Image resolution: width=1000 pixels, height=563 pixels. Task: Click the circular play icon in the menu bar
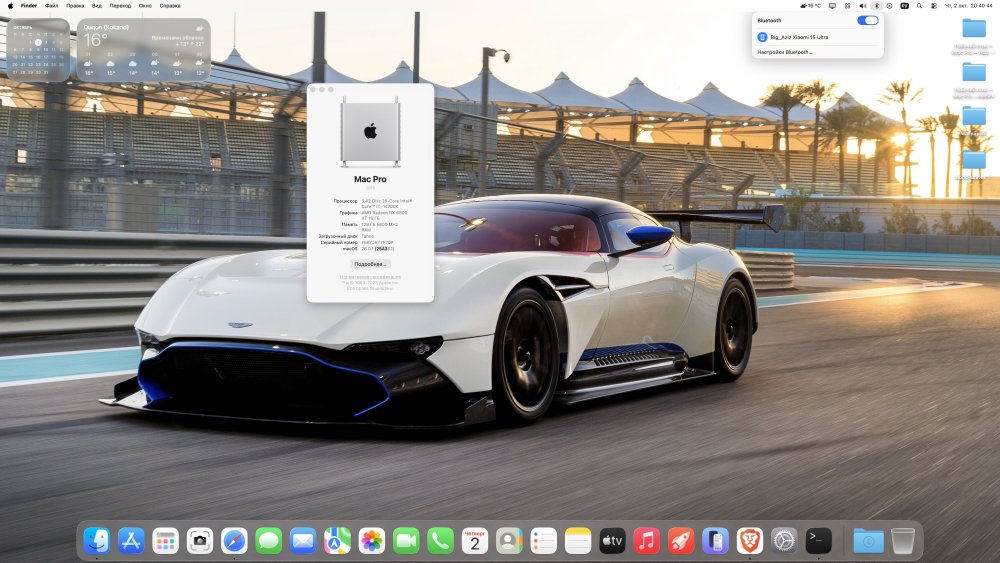point(890,6)
